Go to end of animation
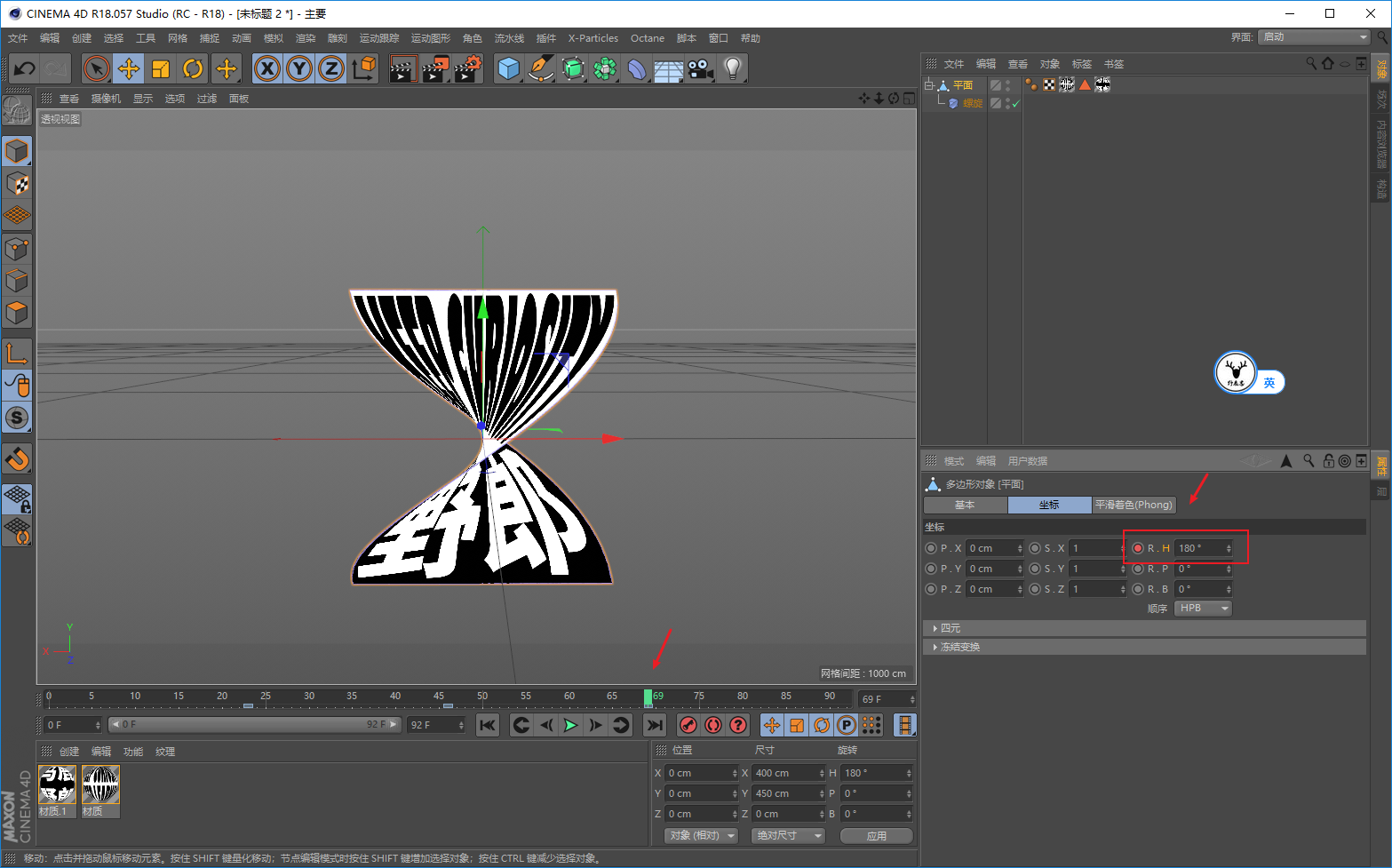Screen dimensions: 1392x868 pos(655,726)
